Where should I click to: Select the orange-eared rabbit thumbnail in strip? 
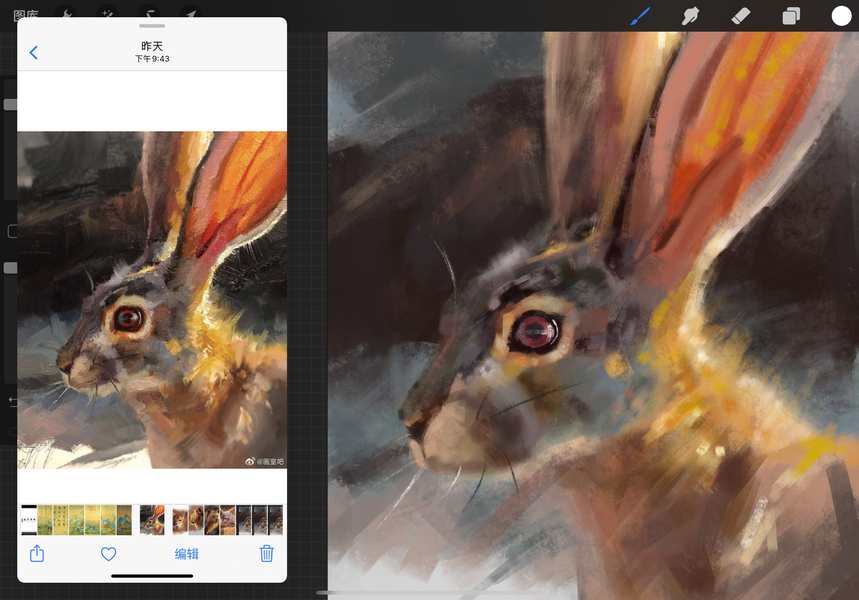pos(152,520)
